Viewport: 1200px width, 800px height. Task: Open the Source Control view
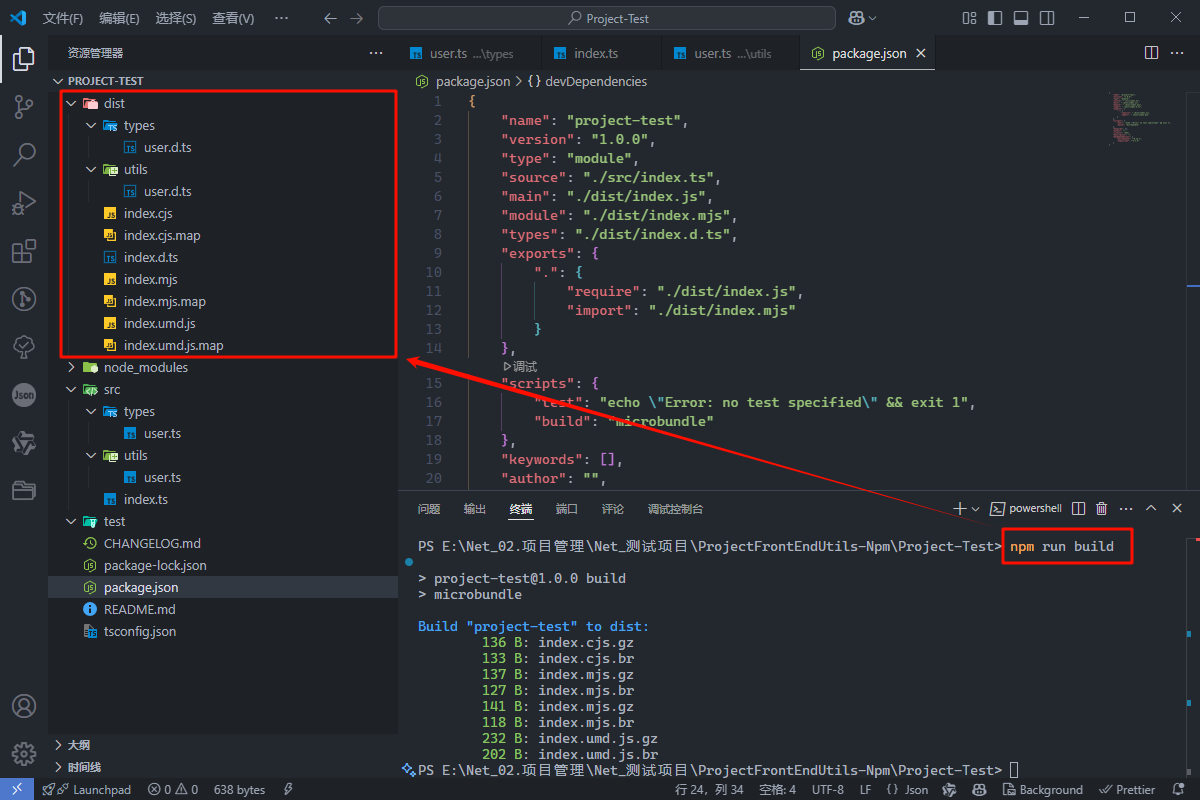(x=24, y=106)
